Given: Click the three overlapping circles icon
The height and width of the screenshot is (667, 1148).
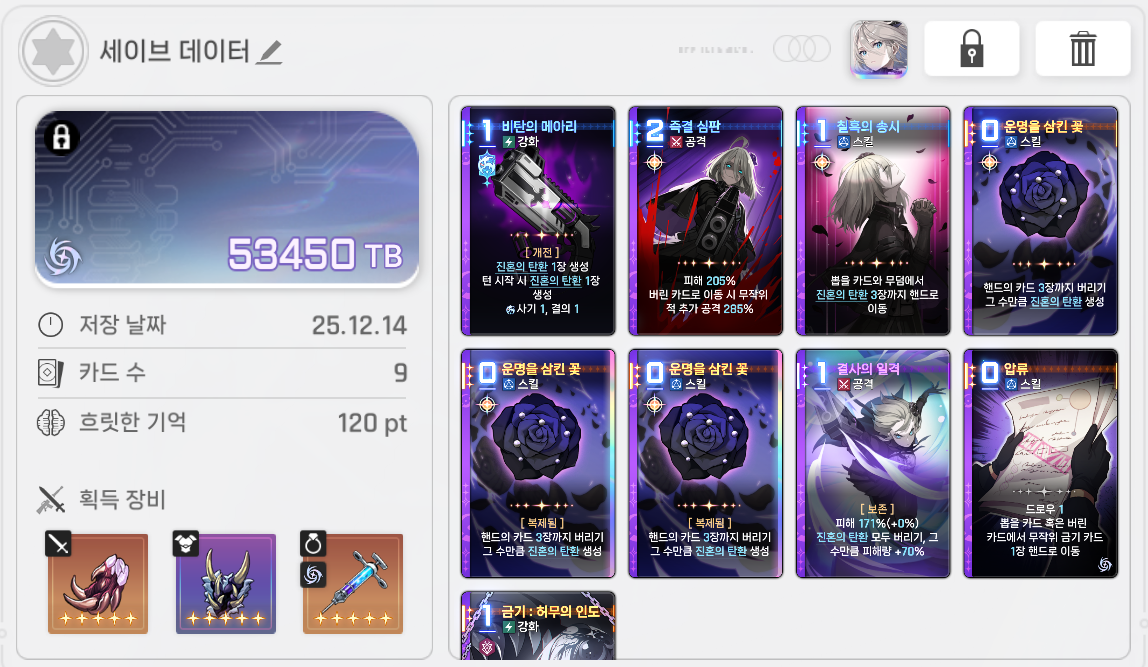Looking at the screenshot, I should [802, 49].
